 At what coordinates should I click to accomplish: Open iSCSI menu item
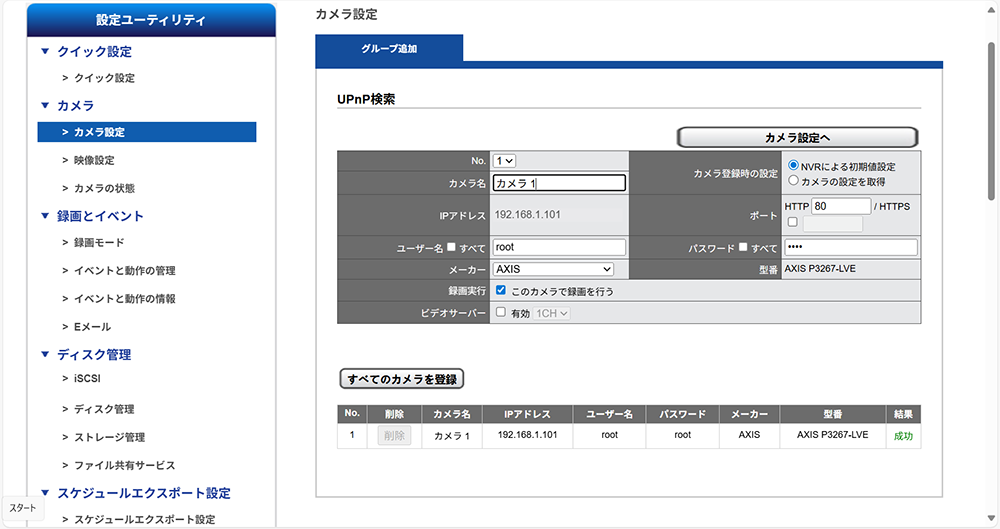point(87,378)
